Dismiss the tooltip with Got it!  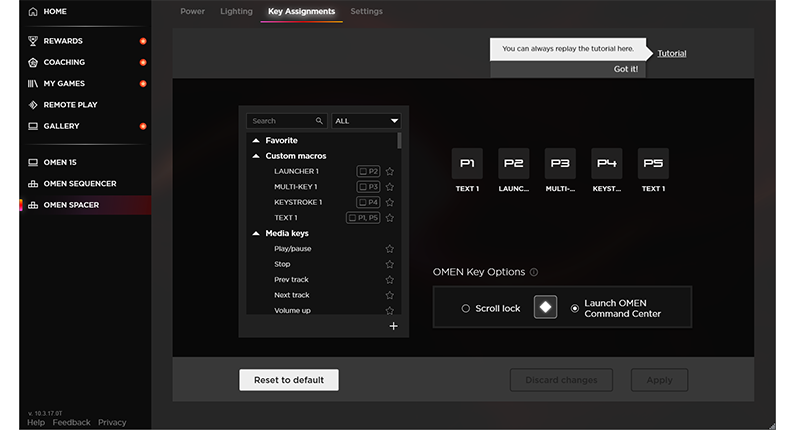click(x=626, y=69)
